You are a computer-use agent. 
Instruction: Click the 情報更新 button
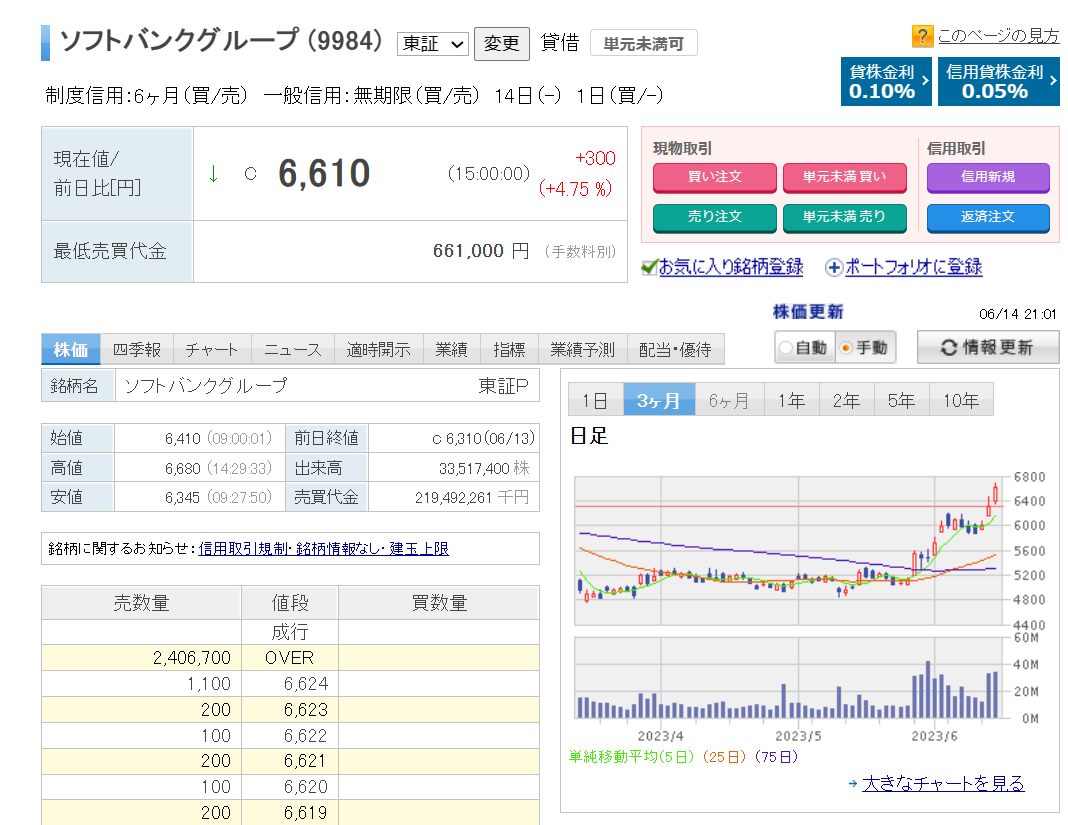pyautogui.click(x=988, y=347)
